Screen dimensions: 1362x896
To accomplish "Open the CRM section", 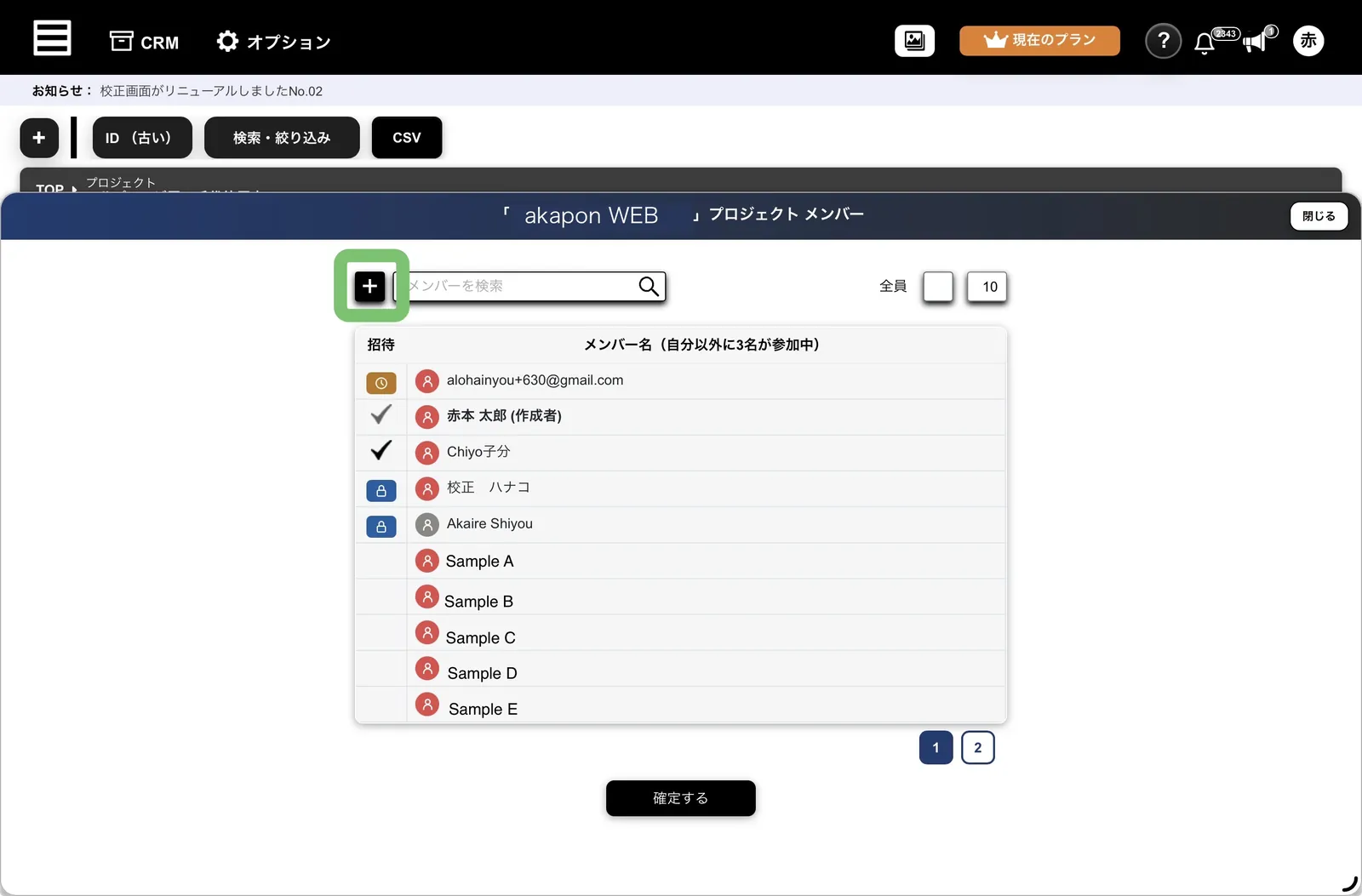I will coord(144,42).
